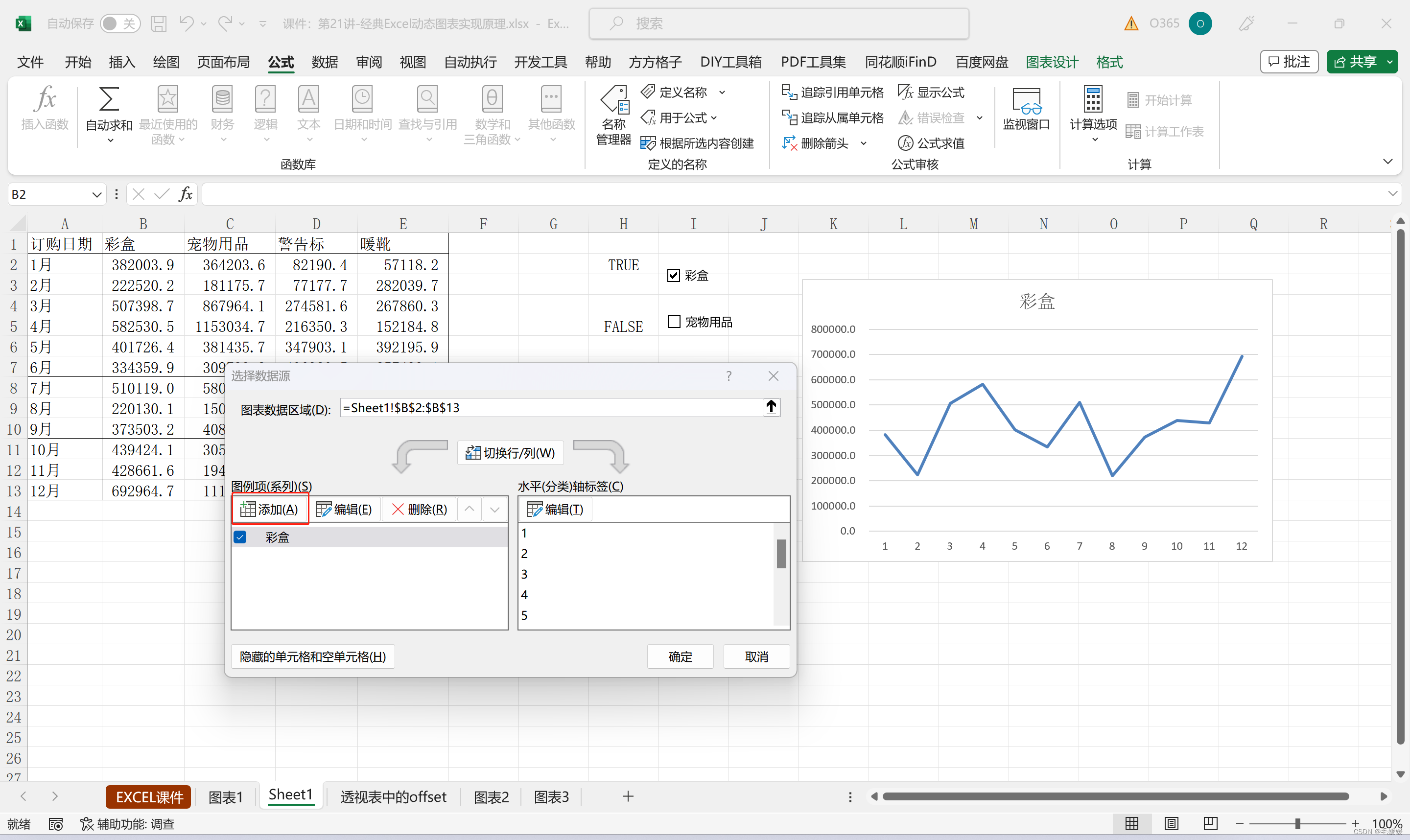Expand the formula bar

coord(1392,194)
